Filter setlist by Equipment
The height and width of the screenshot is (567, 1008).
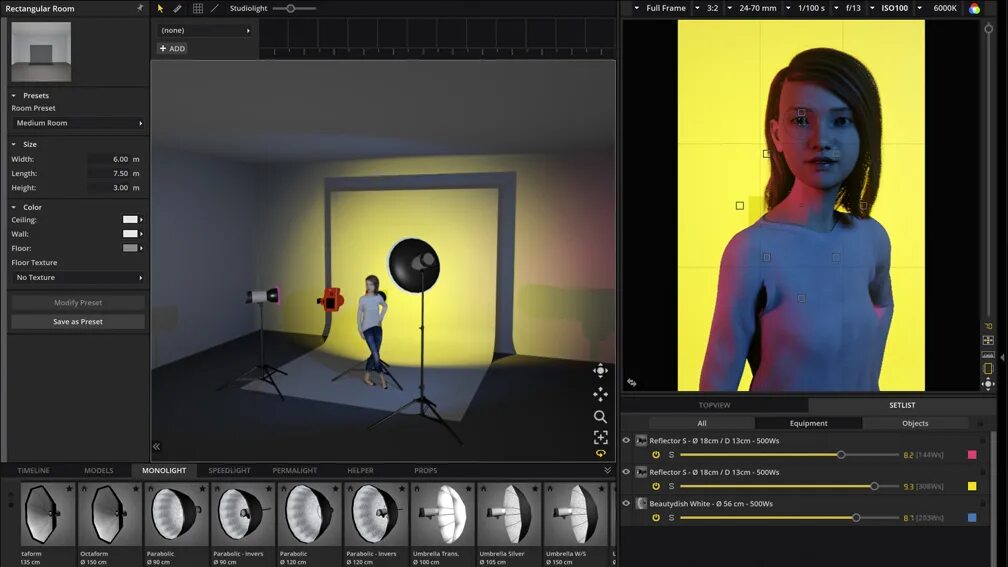[x=809, y=423]
